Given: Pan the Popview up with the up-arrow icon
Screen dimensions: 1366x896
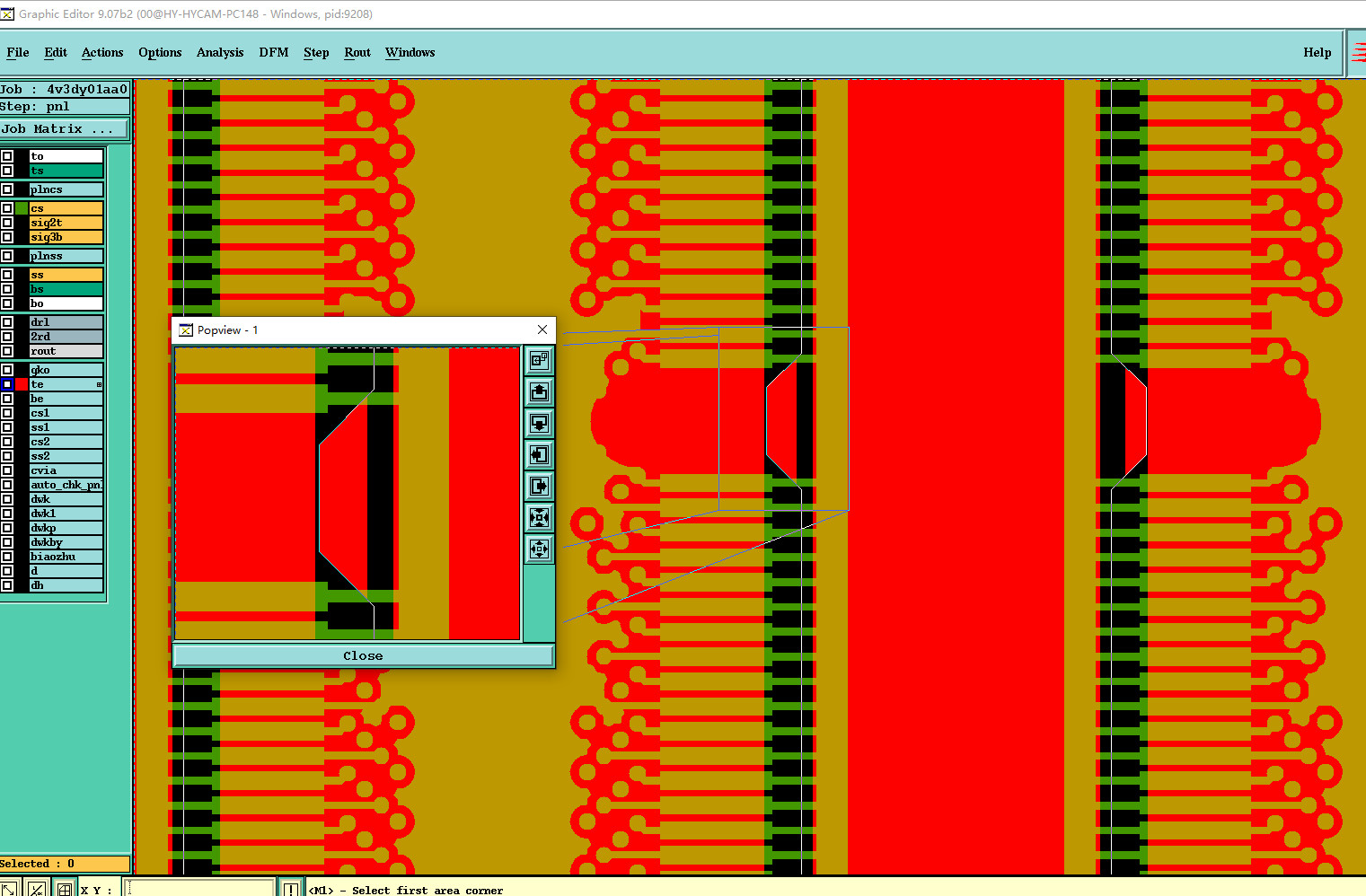Looking at the screenshot, I should [x=539, y=392].
